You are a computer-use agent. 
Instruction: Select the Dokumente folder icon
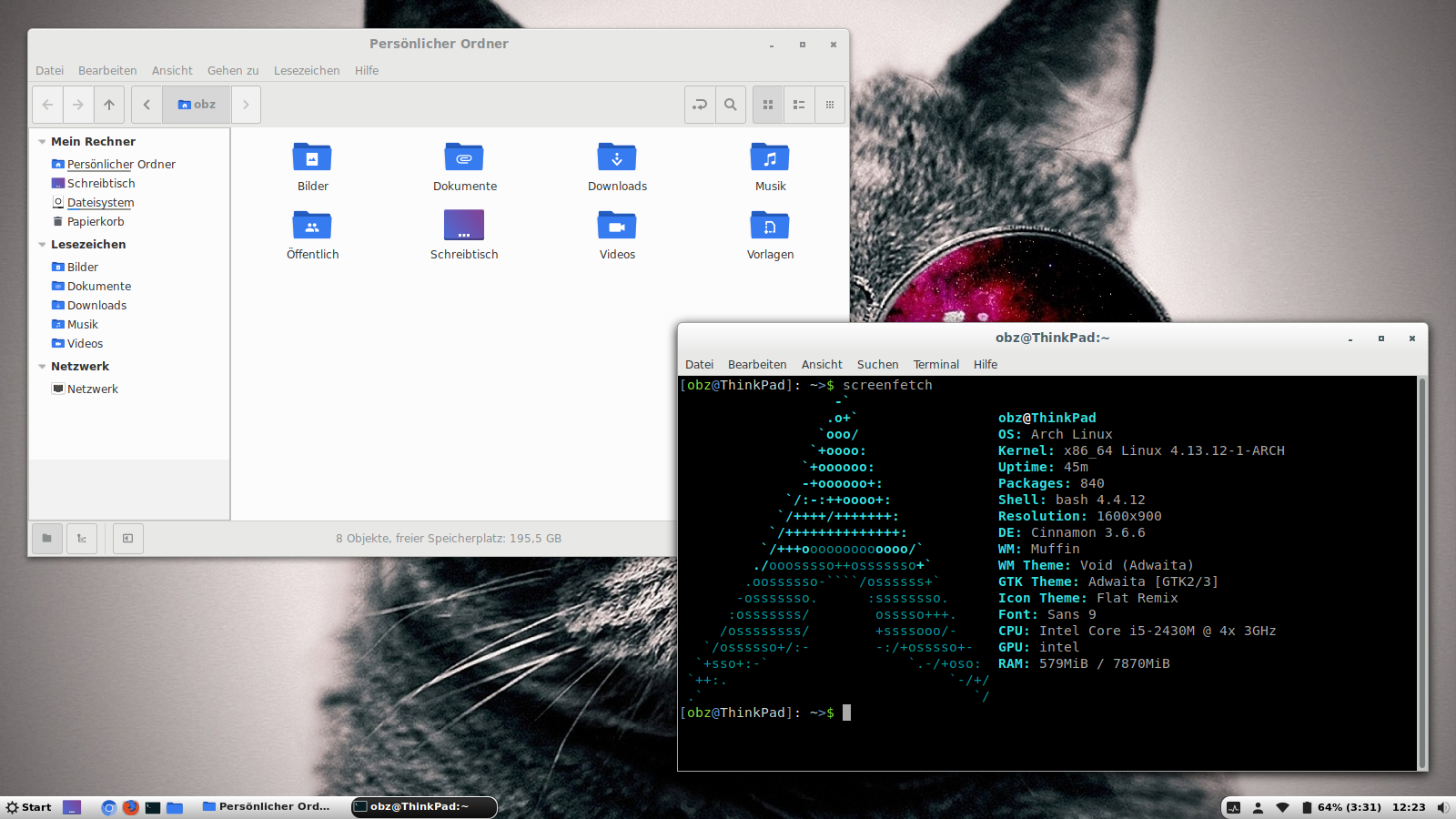click(x=464, y=157)
